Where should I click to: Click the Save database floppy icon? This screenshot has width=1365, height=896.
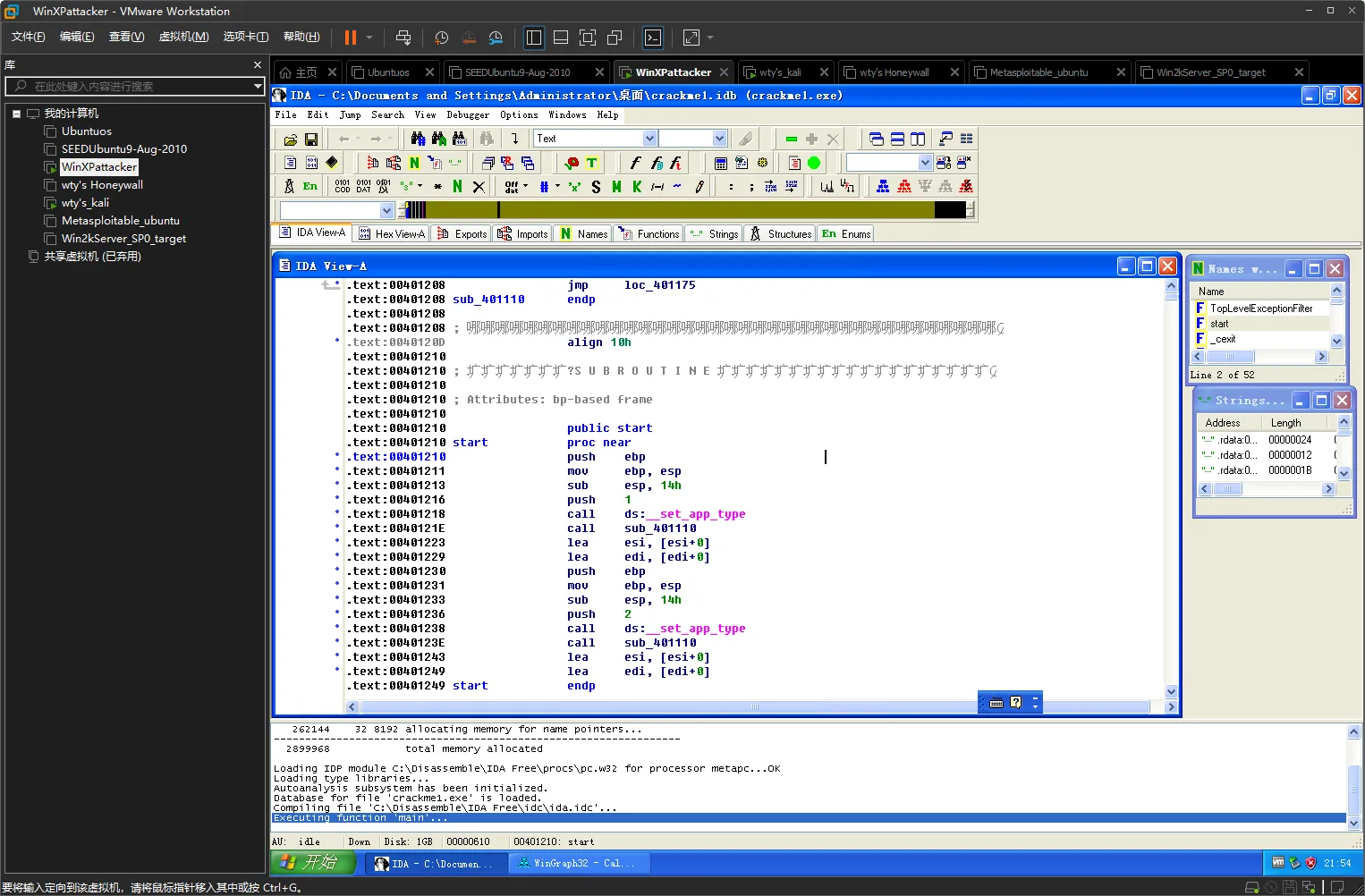pyautogui.click(x=310, y=139)
